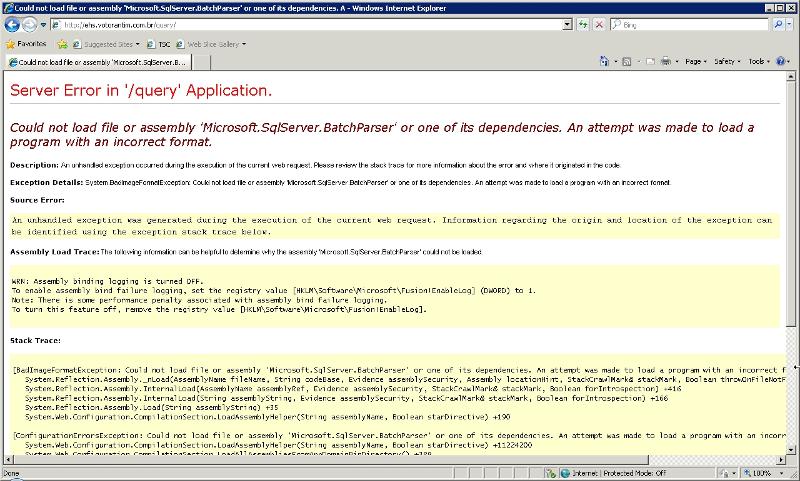Expand the address bar history dropdown
800x481 pixels.
click(x=567, y=24)
